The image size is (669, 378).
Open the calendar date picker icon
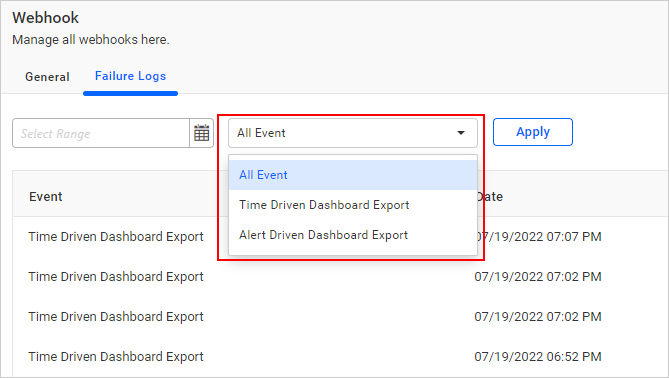coord(201,133)
